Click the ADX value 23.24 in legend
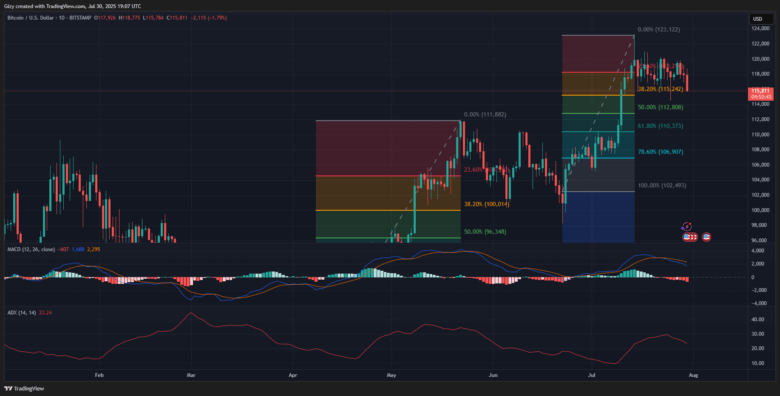The height and width of the screenshot is (396, 780). coord(45,312)
